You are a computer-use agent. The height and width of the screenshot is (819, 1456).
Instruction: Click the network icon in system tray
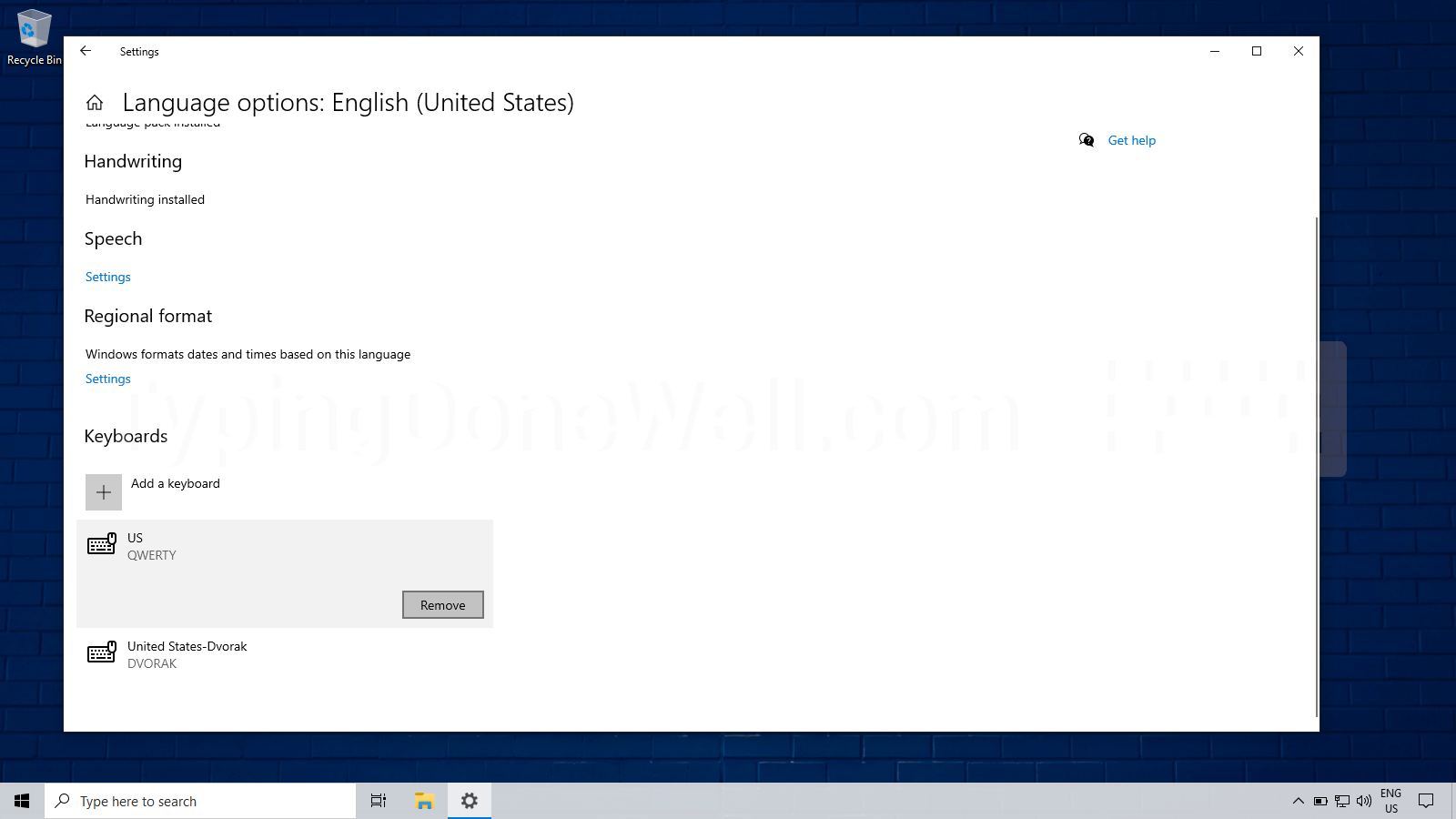[1340, 801]
